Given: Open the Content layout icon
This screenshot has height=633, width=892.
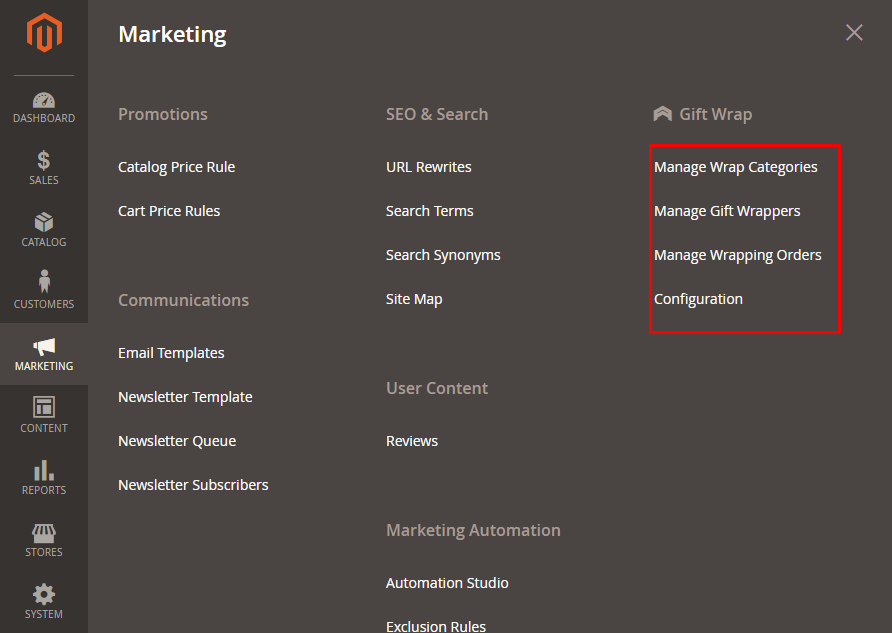Looking at the screenshot, I should 44,407.
